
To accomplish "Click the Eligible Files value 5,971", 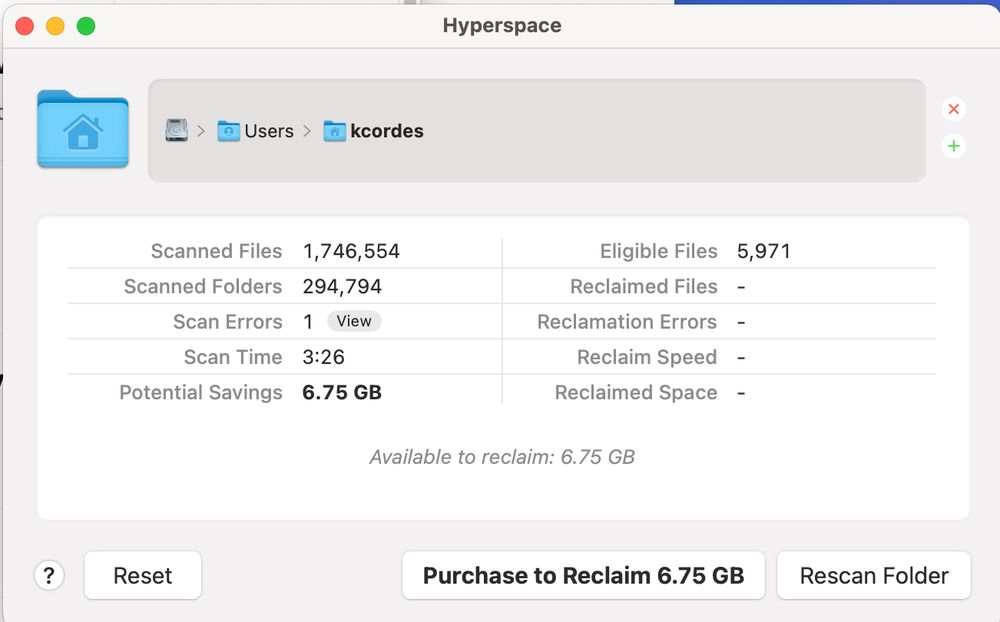I will [763, 251].
